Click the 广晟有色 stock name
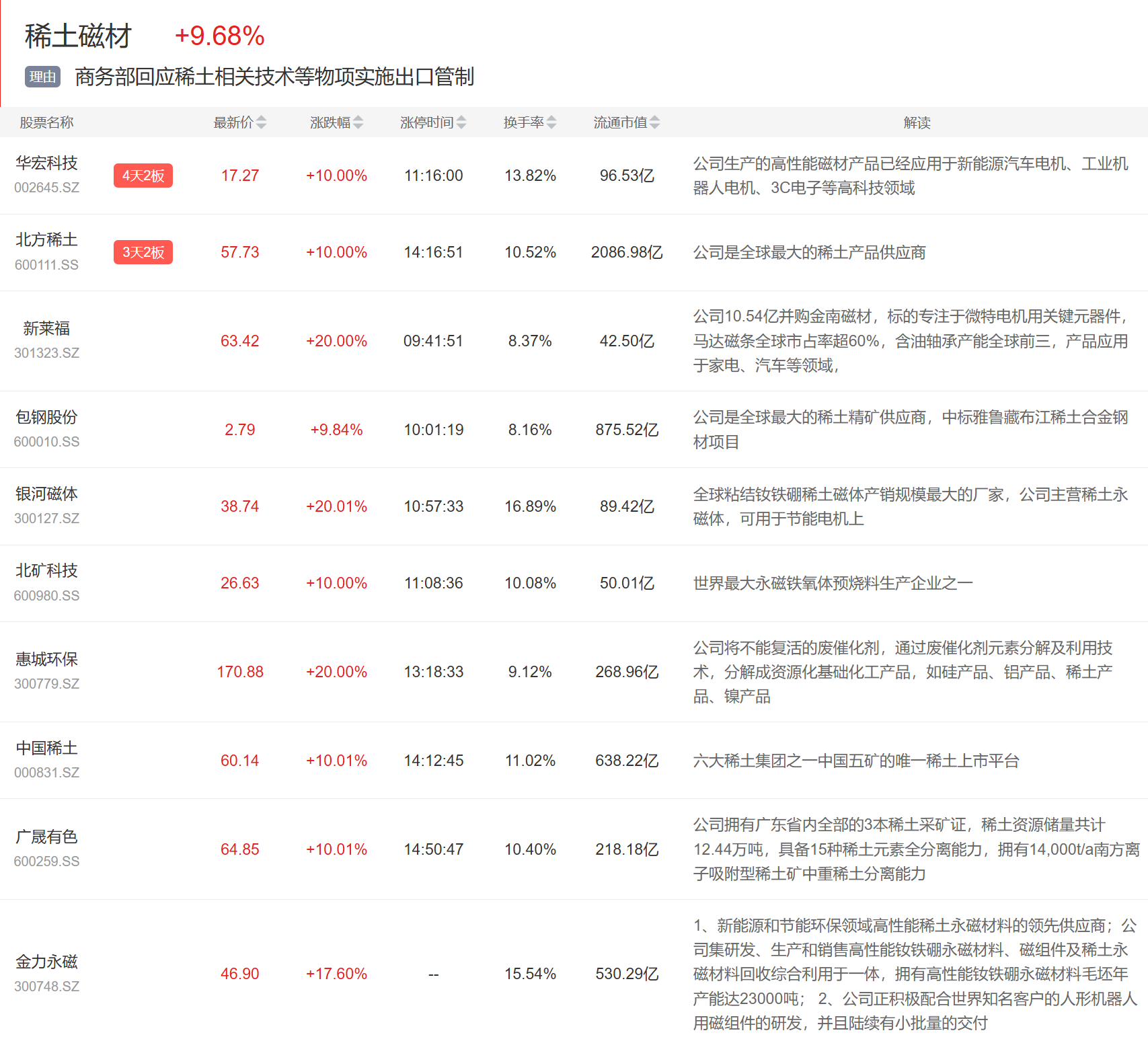Screen dimensions: 1148x1039 pos(46,837)
